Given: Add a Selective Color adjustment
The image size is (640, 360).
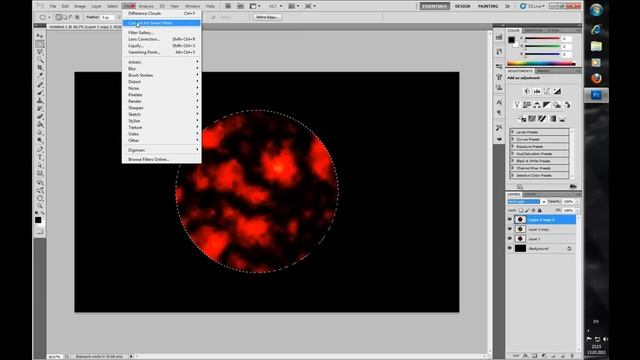Looking at the screenshot, I should tap(562, 119).
